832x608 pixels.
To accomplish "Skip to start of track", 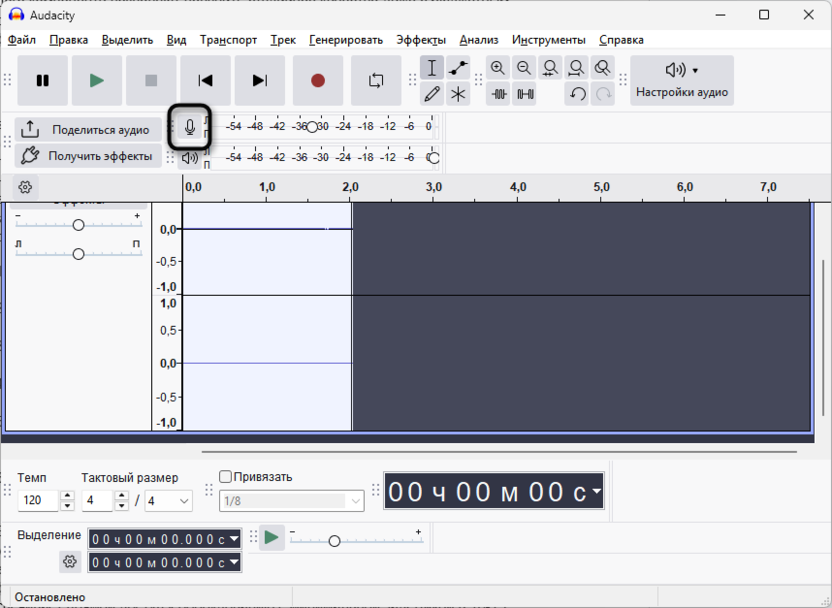I will (x=205, y=81).
